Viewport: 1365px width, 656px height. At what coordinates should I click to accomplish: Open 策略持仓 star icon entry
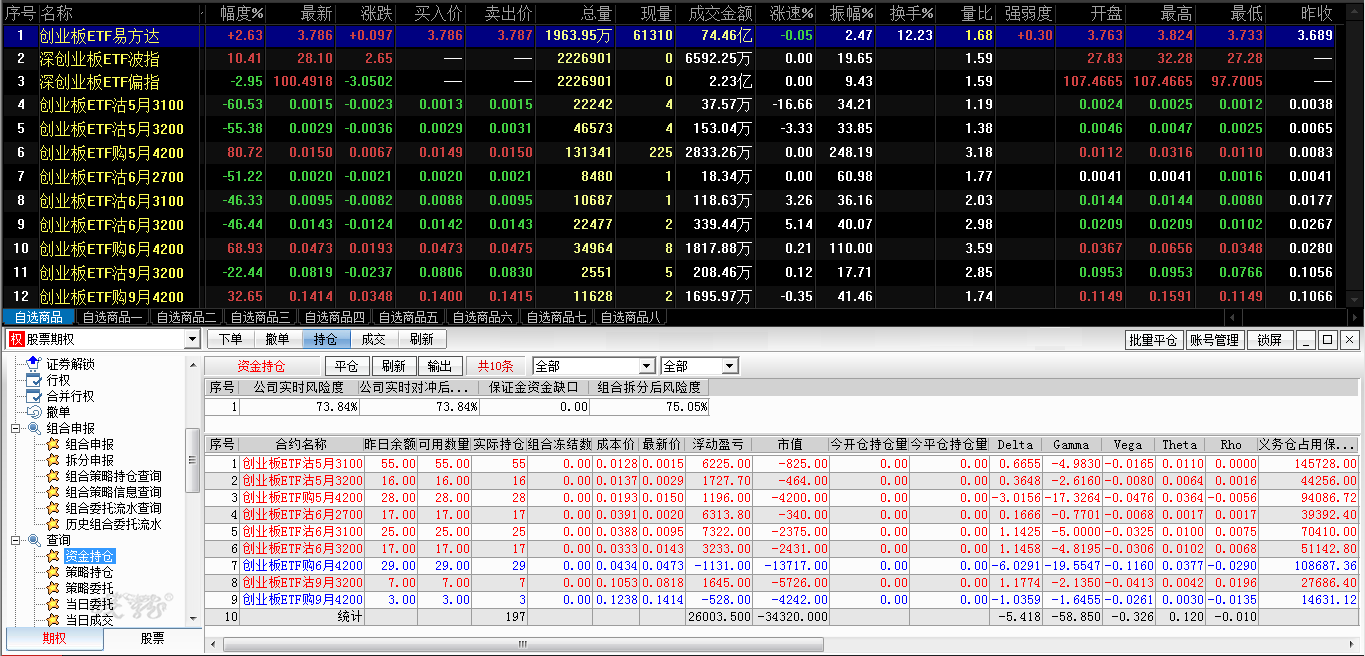53,572
